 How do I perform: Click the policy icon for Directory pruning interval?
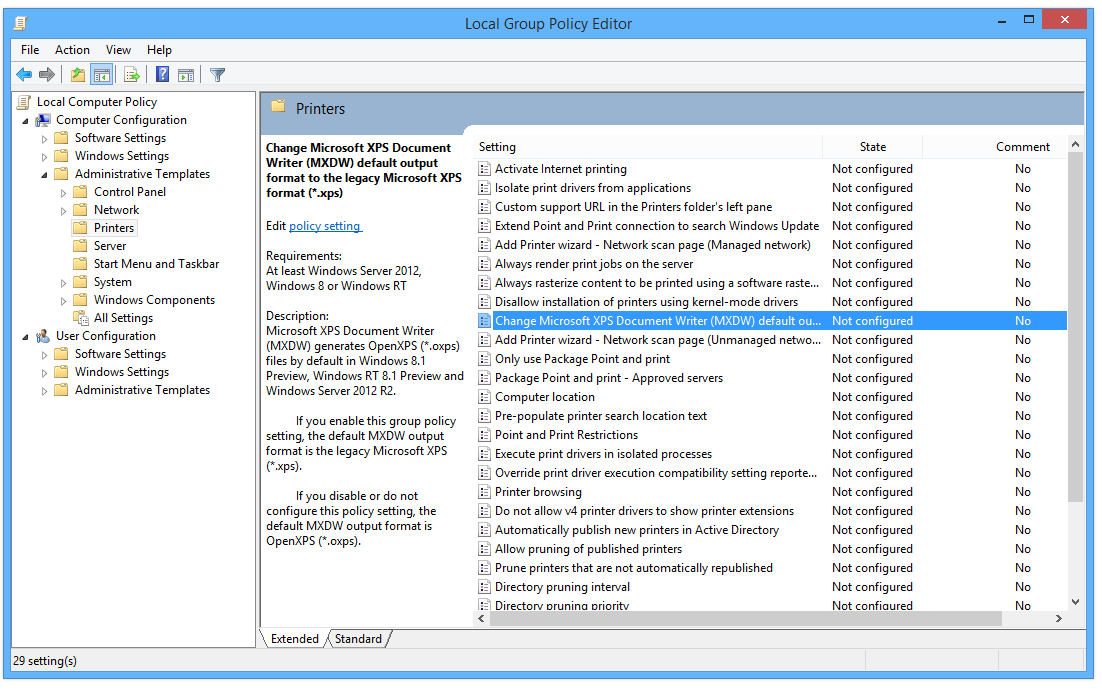(x=484, y=587)
